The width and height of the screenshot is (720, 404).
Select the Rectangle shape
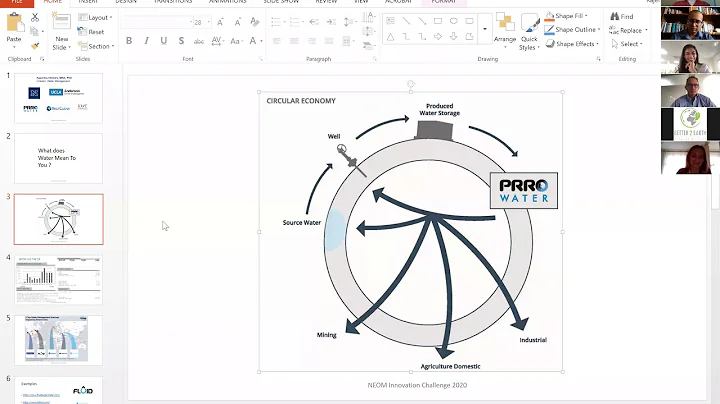tap(438, 21)
